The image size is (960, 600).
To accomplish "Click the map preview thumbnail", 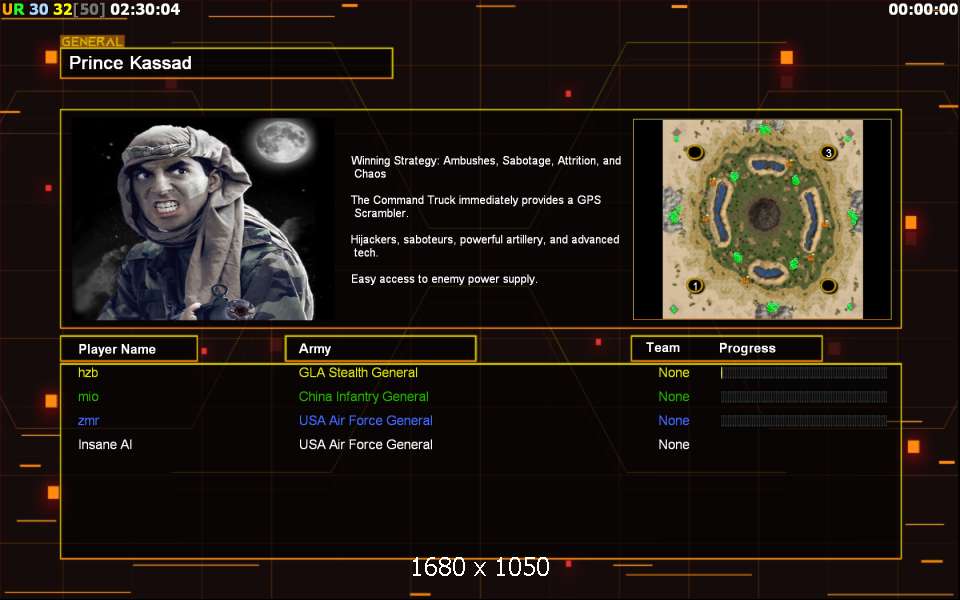I will point(762,219).
